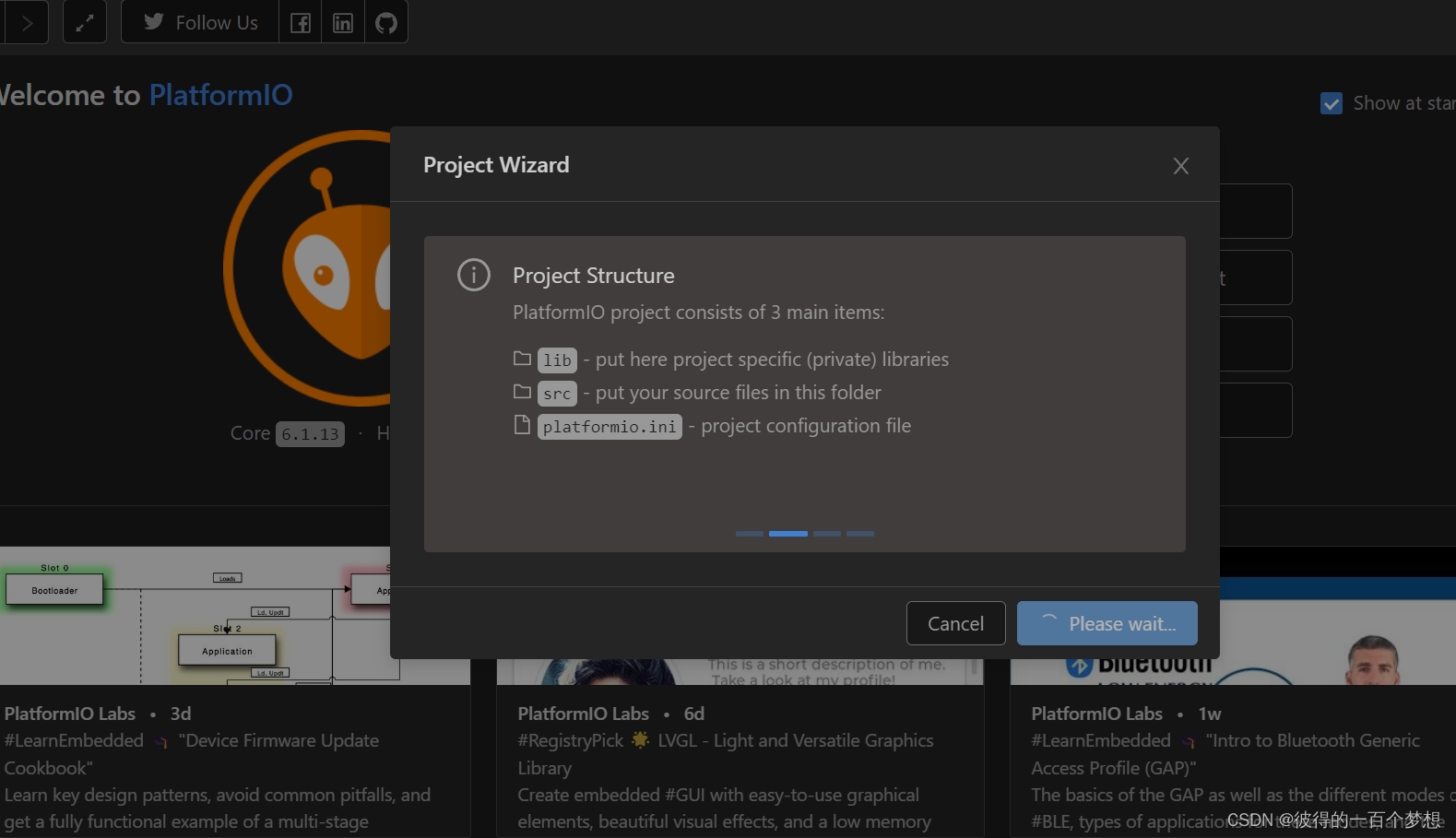Click the platformio.ini file icon
The width and height of the screenshot is (1456, 838).
pyautogui.click(x=522, y=425)
